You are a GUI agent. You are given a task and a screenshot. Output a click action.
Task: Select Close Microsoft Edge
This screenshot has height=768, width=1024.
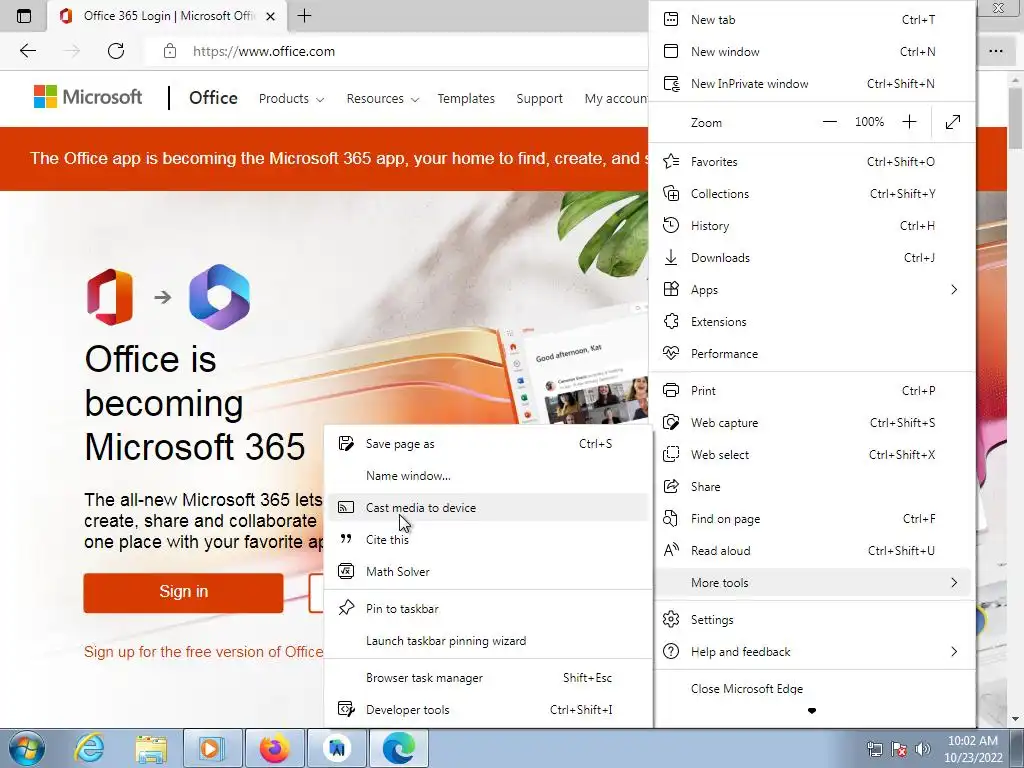[x=812, y=688]
